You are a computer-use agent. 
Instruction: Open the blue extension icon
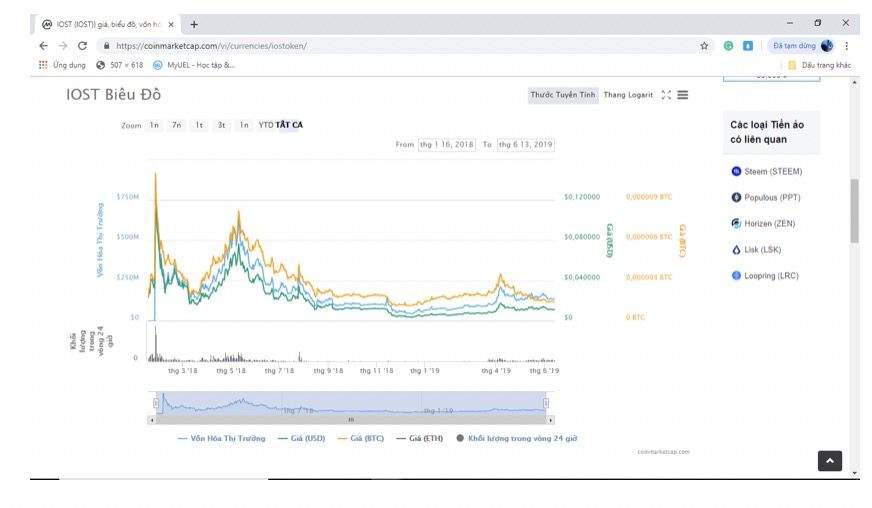(x=748, y=46)
